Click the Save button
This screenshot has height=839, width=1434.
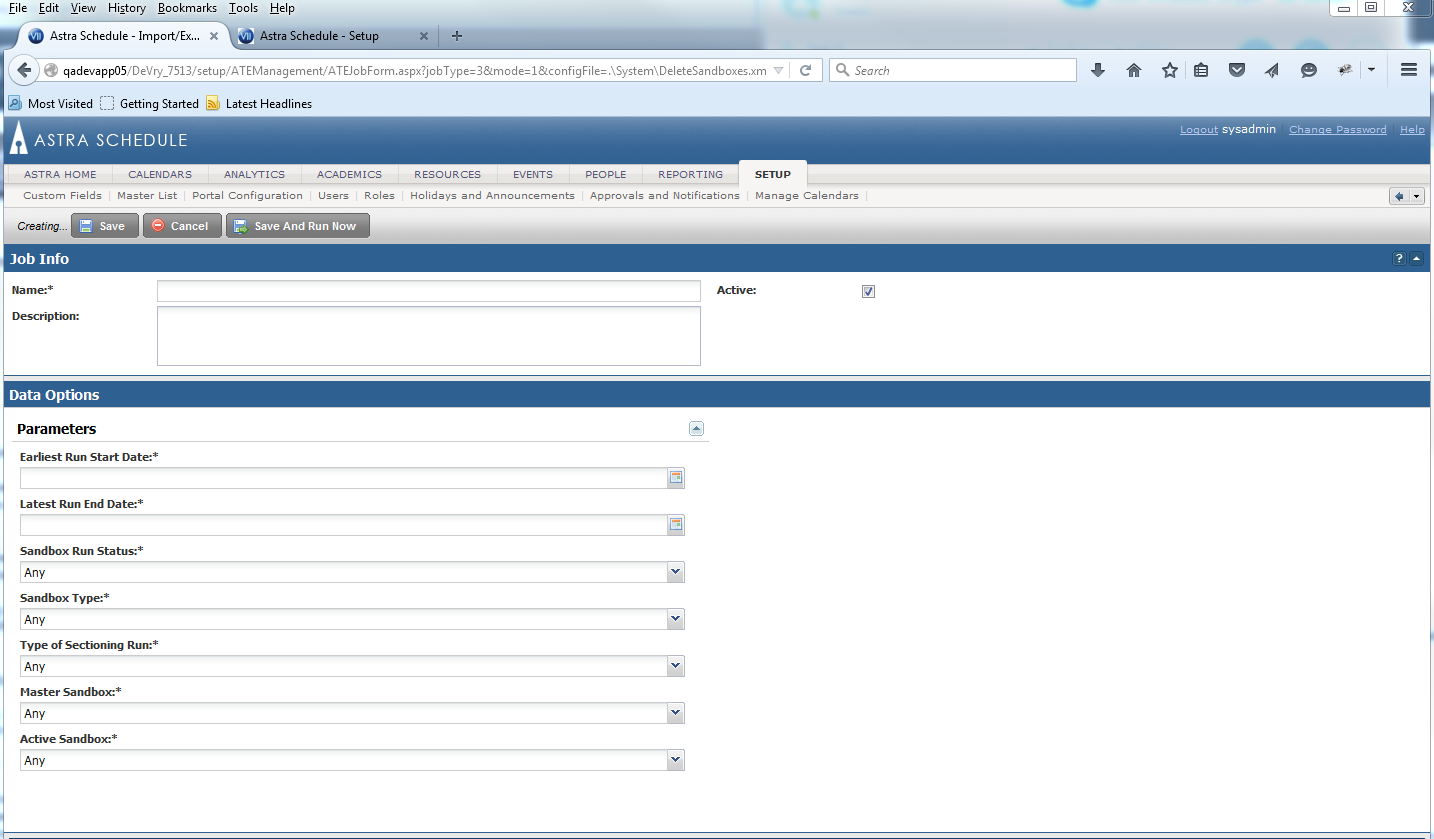(104, 226)
